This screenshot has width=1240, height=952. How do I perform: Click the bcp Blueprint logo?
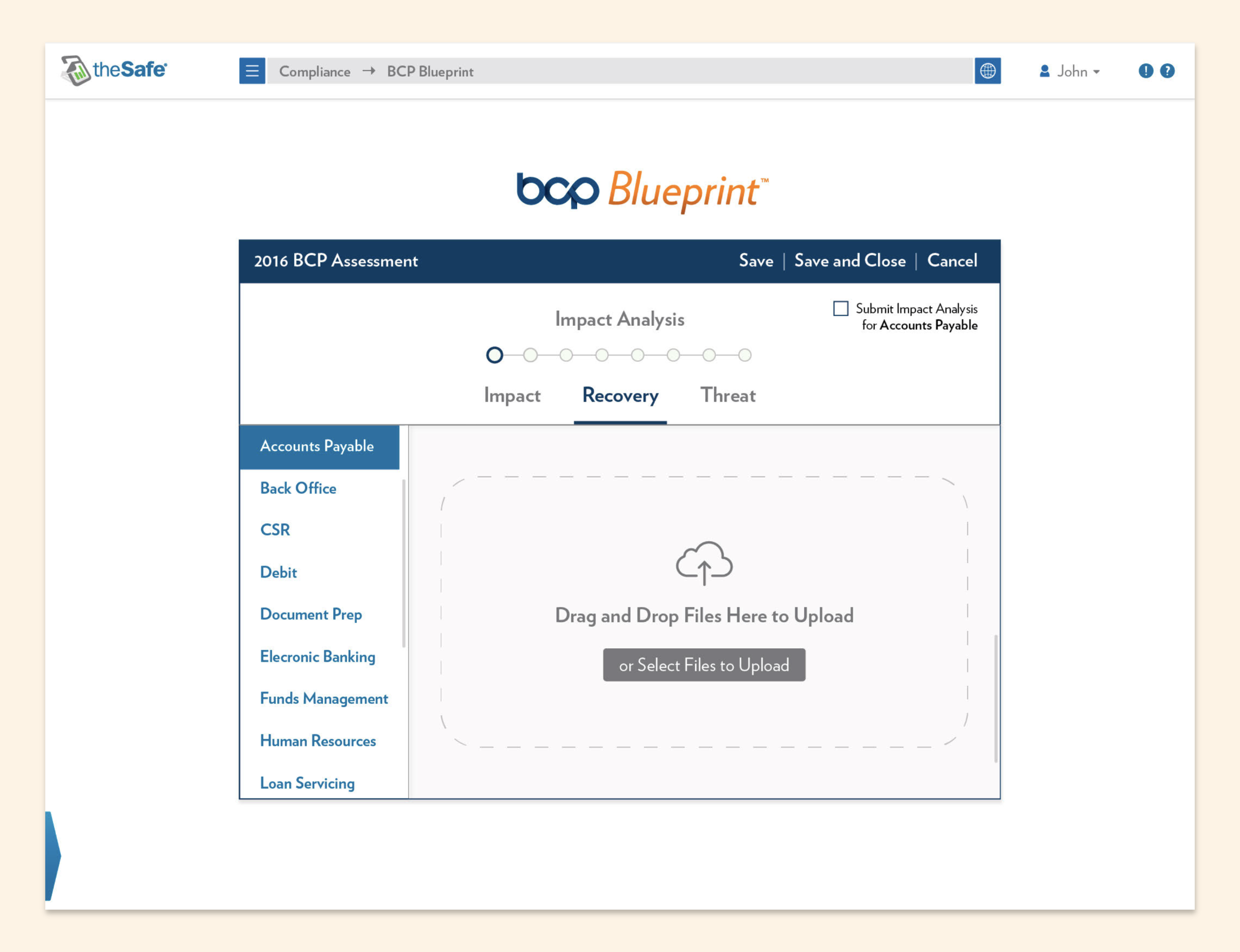pyautogui.click(x=642, y=191)
